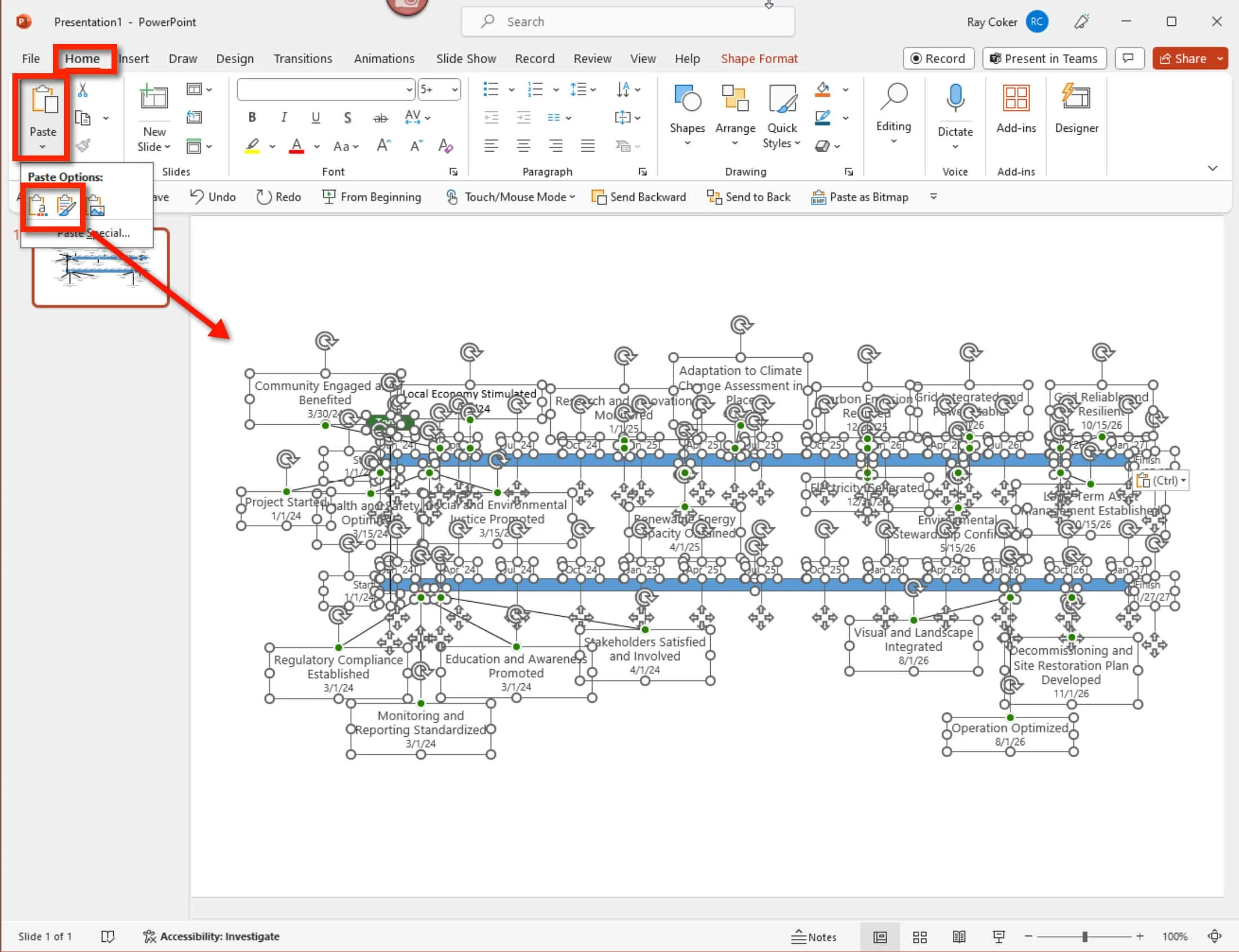This screenshot has height=952, width=1239.
Task: Select Paste as Picture option
Action: pyautogui.click(x=97, y=206)
